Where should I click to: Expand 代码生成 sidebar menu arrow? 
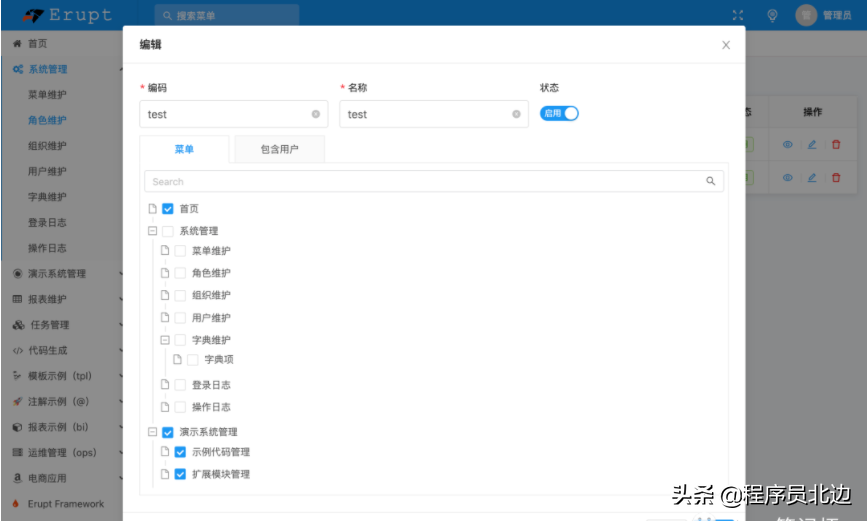pyautogui.click(x=121, y=351)
